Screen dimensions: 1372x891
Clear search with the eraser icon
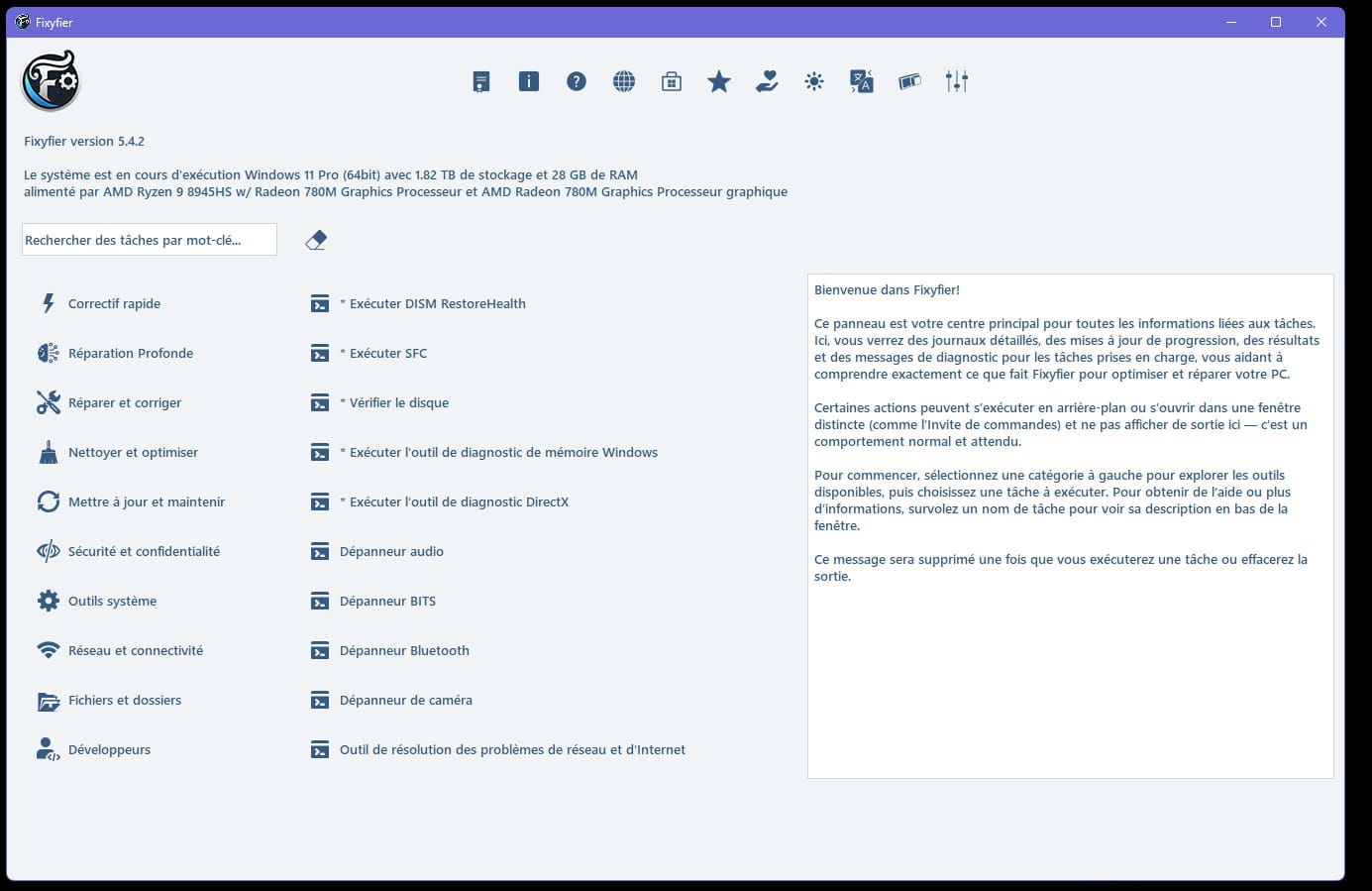[316, 240]
